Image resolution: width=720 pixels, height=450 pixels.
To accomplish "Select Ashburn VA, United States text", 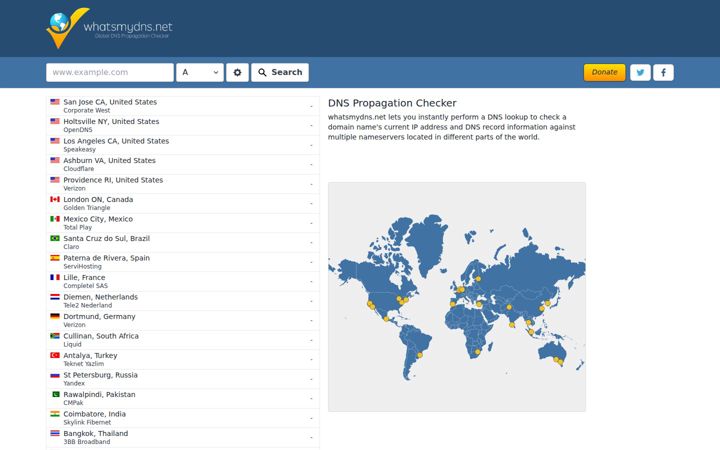I will 109,160.
